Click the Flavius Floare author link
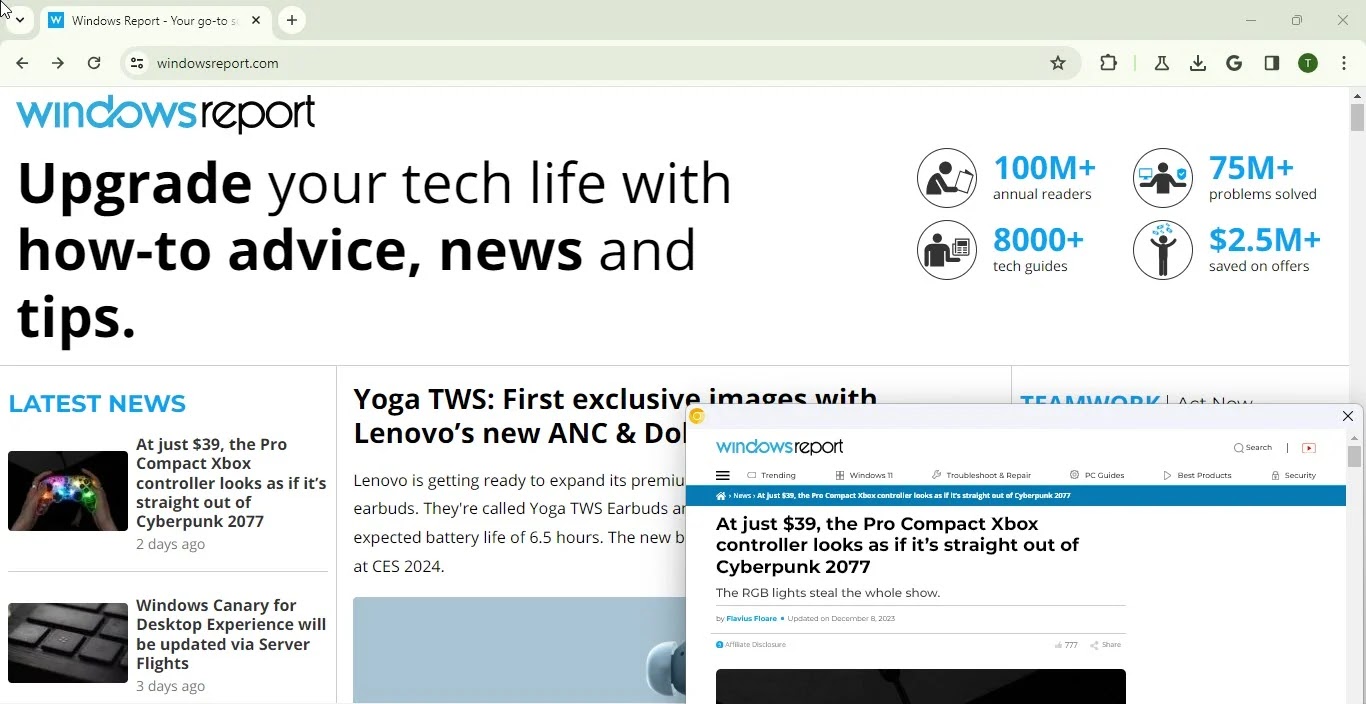This screenshot has width=1366, height=704. 751,619
